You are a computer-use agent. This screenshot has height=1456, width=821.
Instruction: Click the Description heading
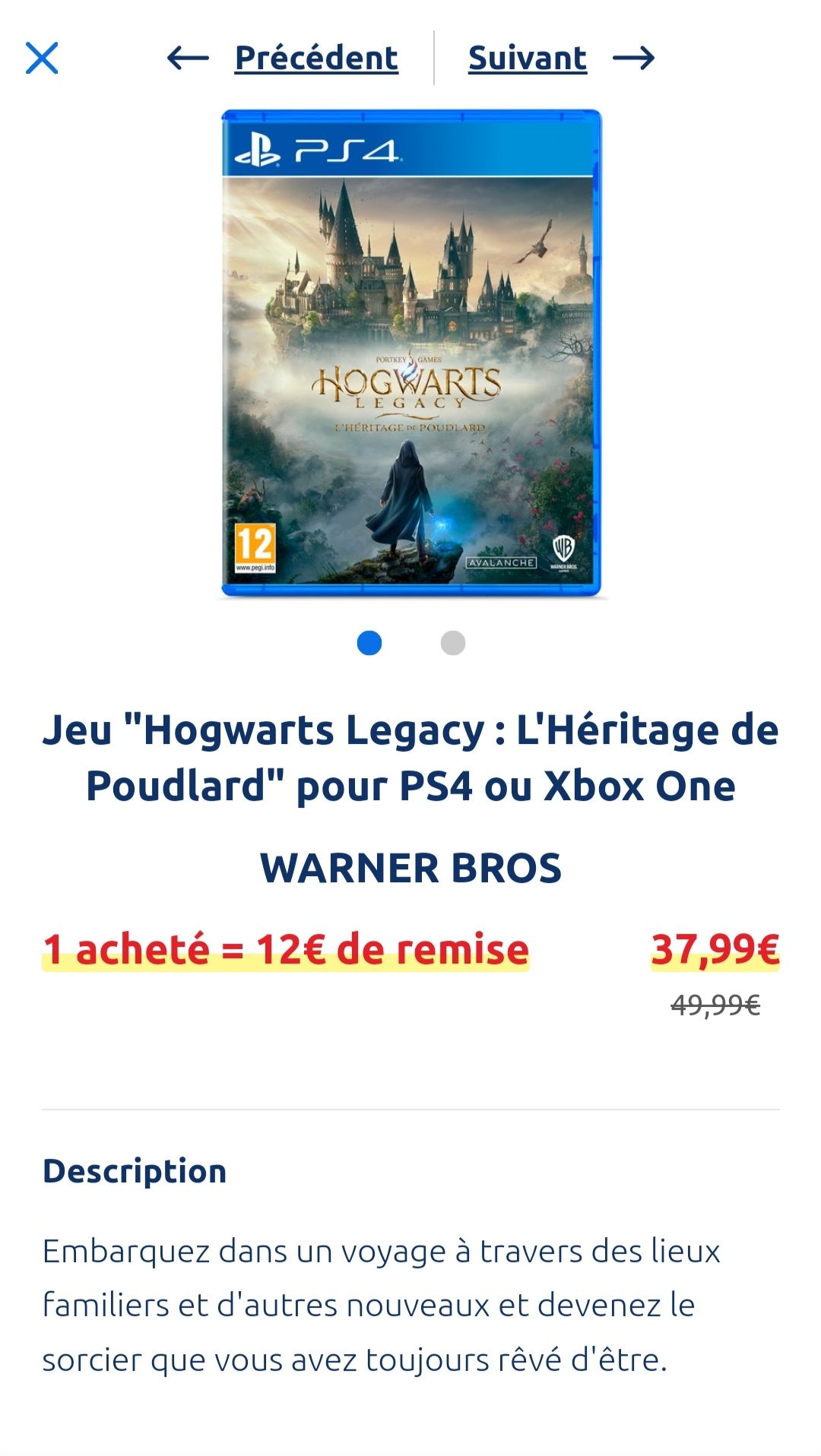point(135,1171)
